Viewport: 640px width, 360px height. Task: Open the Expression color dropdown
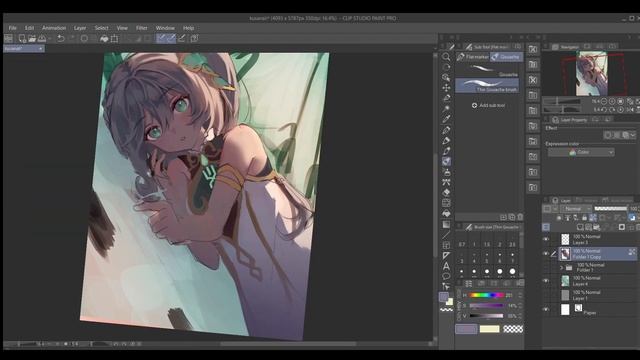[x=581, y=152]
